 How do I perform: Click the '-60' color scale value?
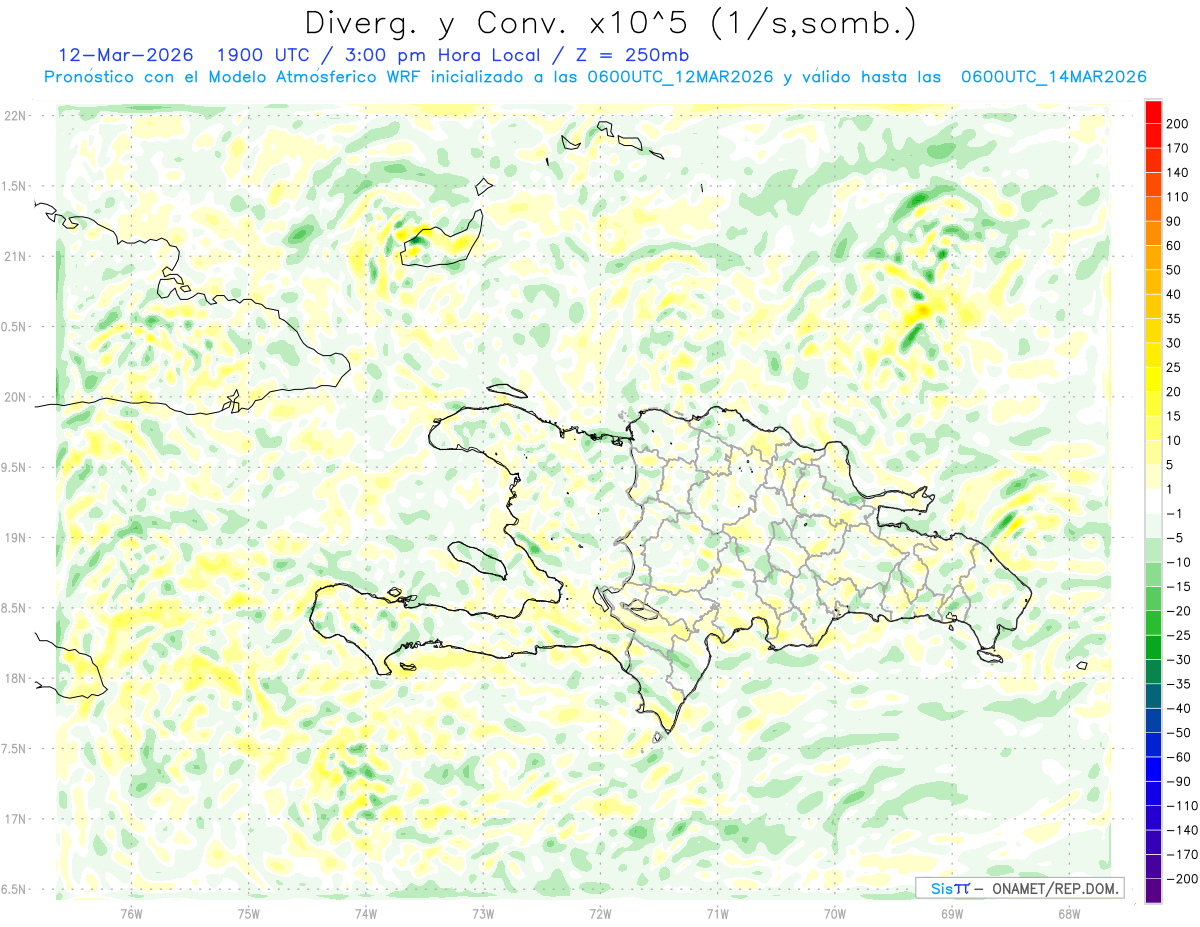tap(1179, 757)
